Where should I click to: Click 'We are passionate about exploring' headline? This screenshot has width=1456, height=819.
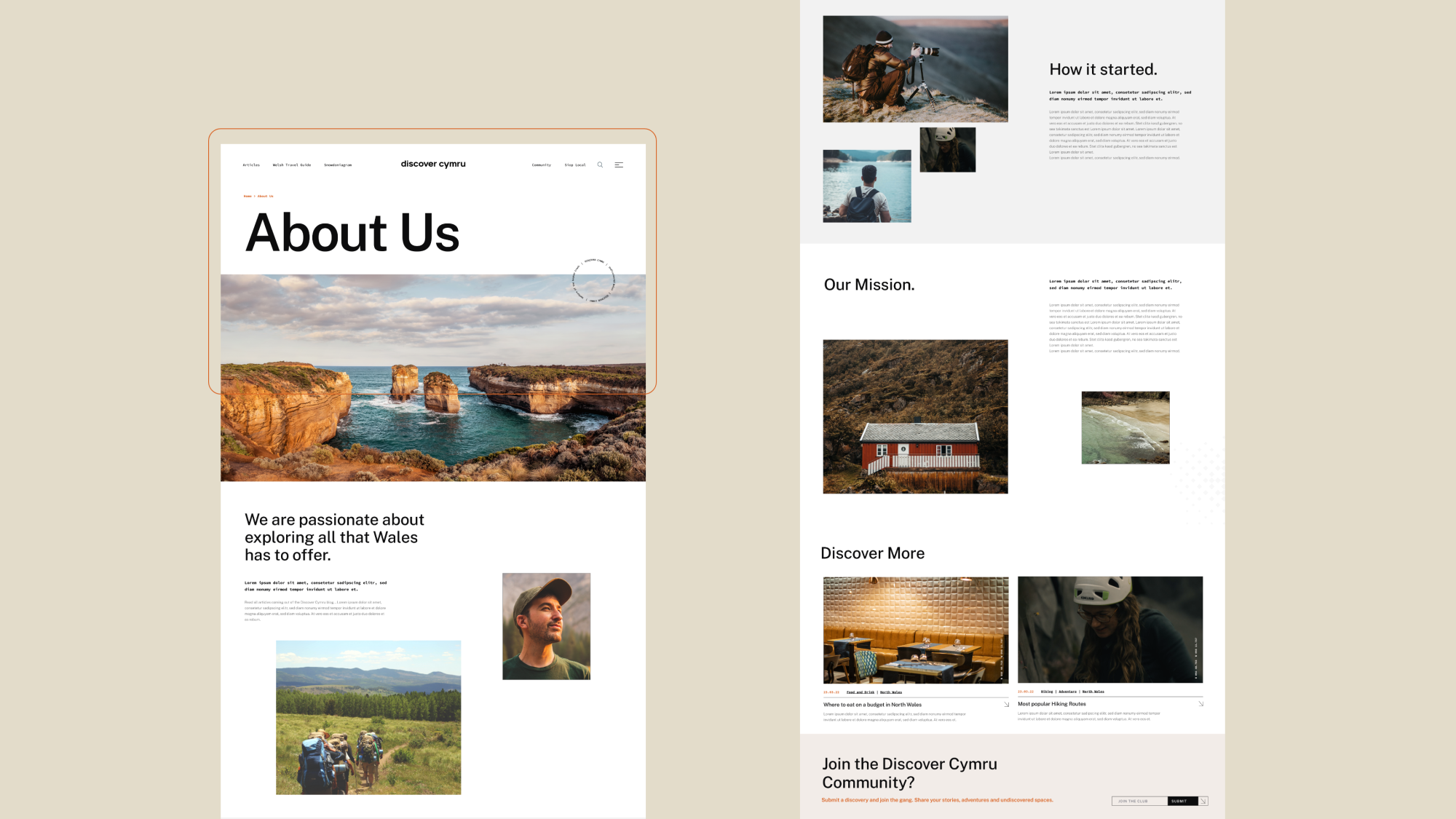pyautogui.click(x=334, y=537)
